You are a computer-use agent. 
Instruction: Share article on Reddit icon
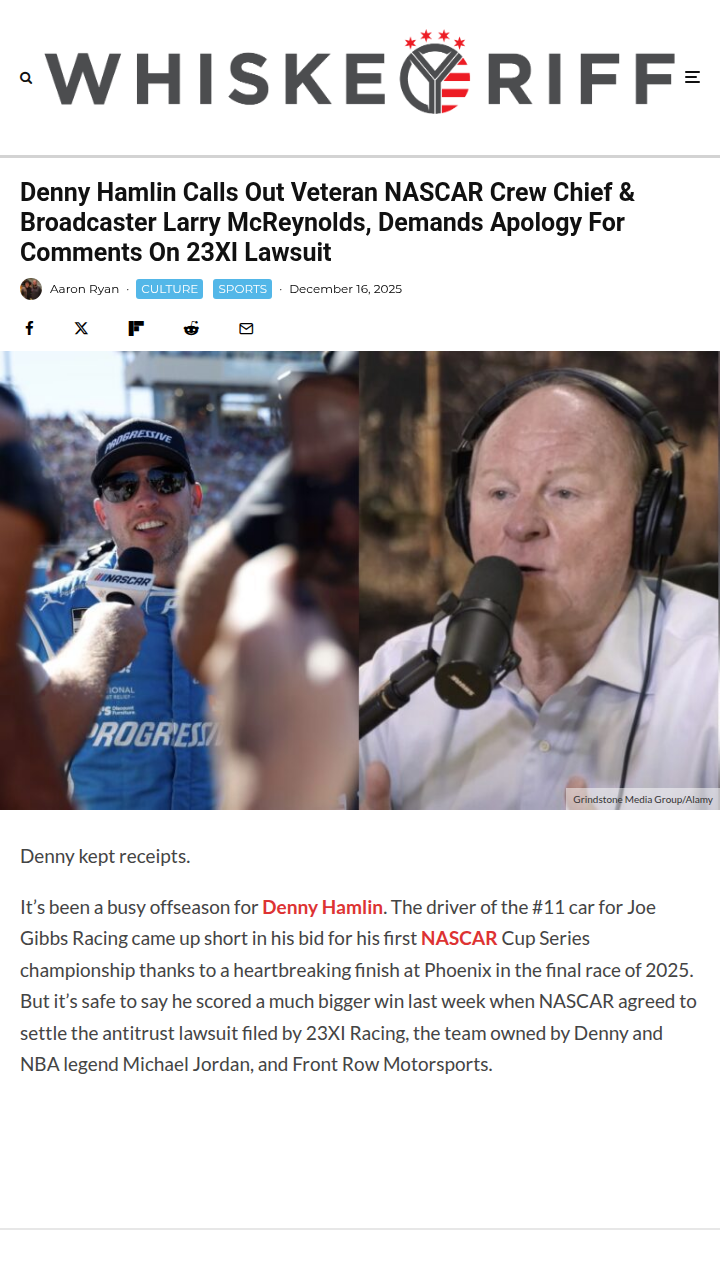(x=191, y=328)
